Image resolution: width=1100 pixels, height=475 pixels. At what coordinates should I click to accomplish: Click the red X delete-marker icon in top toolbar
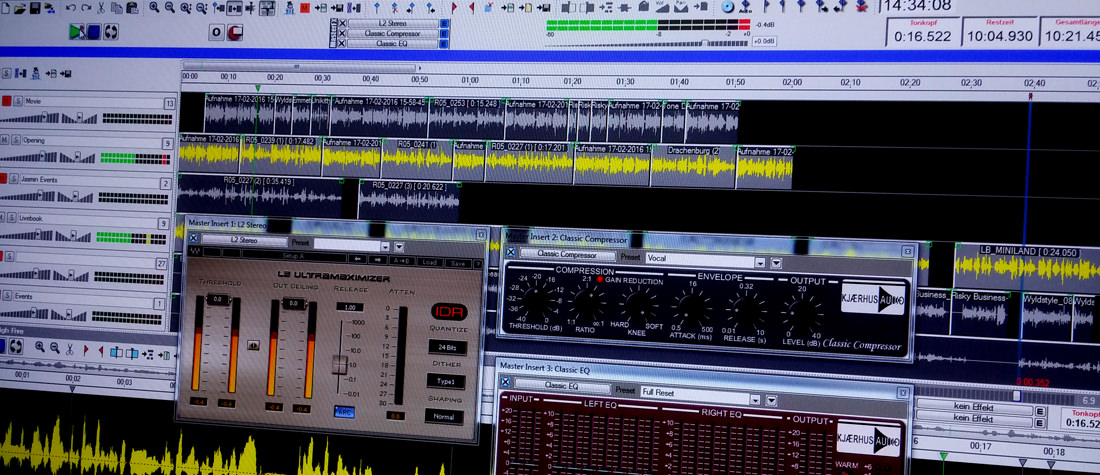pos(861,7)
